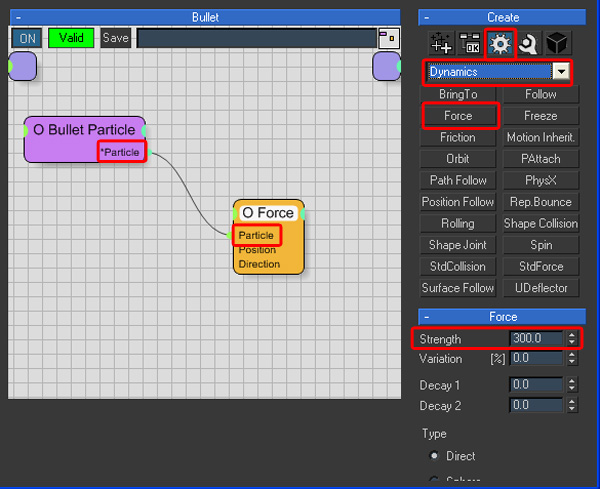Pick the PhysX operator
Screen dimensions: 600x489
pos(541,180)
